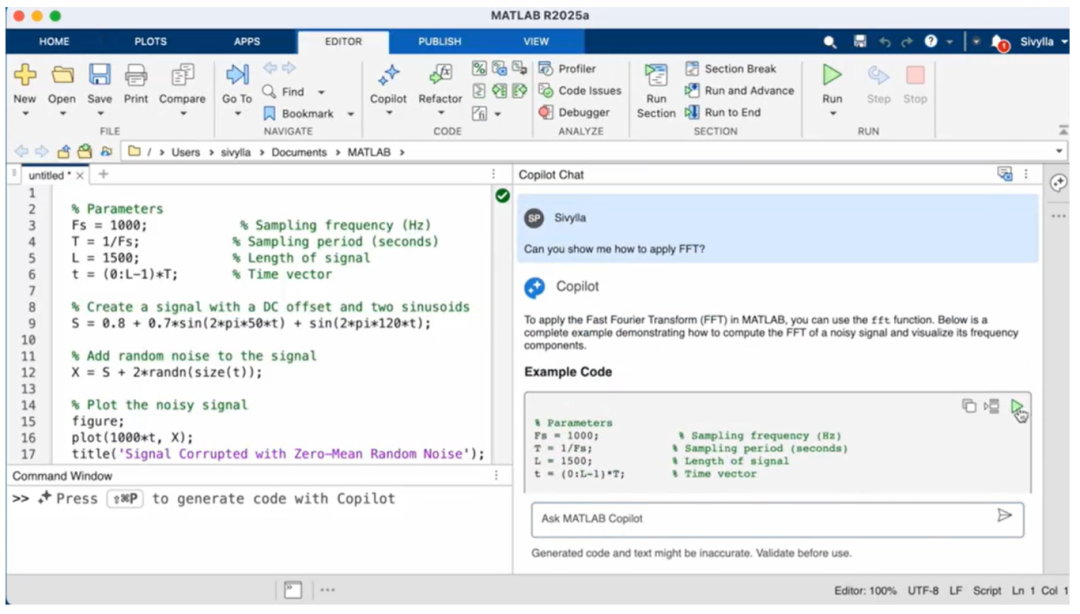Click the Print icon in the FILE group

(x=136, y=75)
